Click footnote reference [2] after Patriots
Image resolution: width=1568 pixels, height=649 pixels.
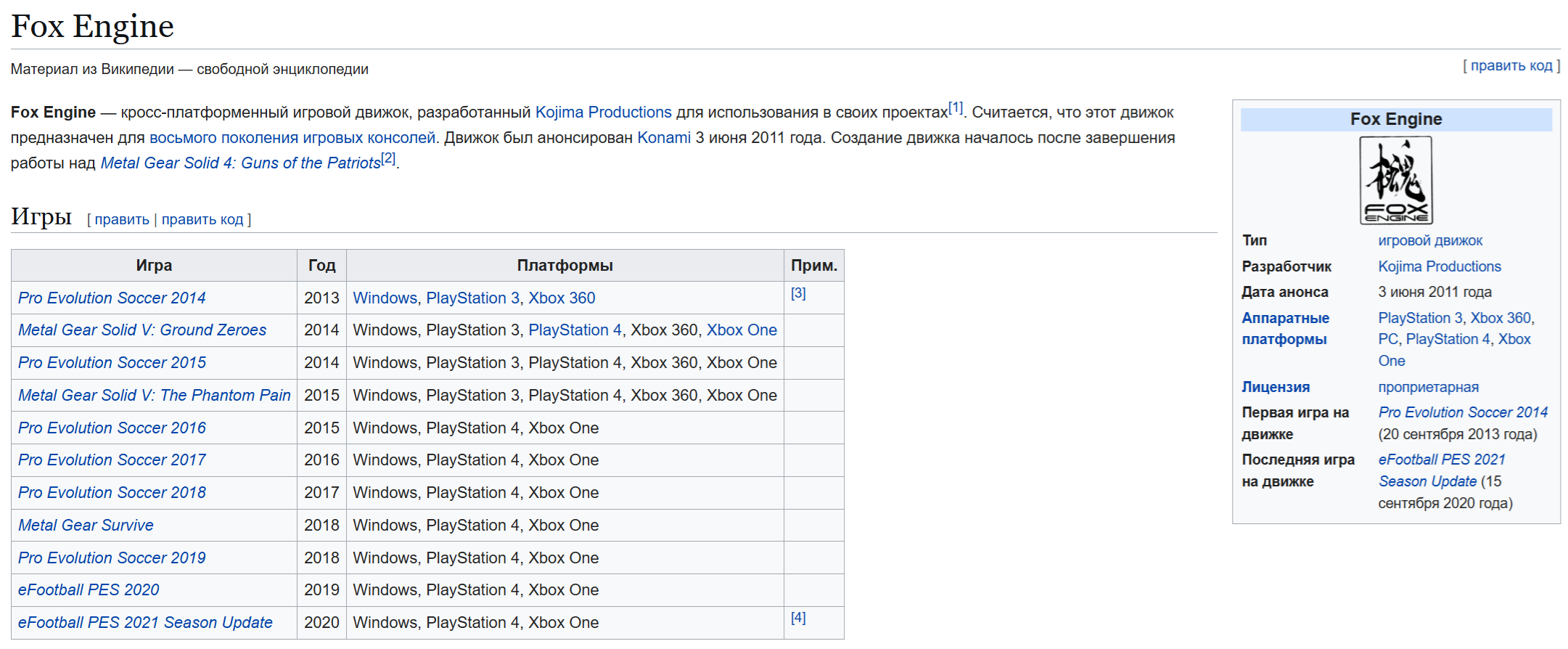point(389,158)
